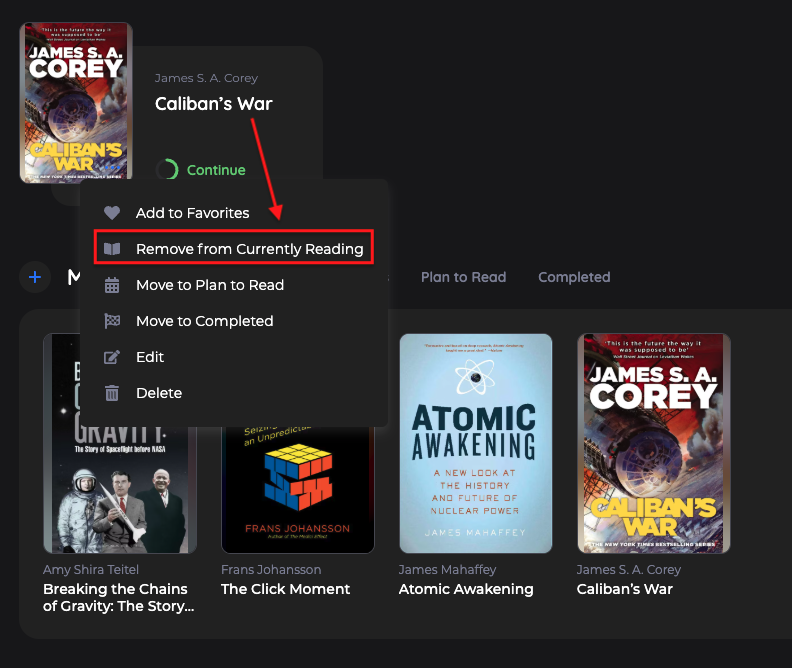Click the open book icon in menu

112,249
